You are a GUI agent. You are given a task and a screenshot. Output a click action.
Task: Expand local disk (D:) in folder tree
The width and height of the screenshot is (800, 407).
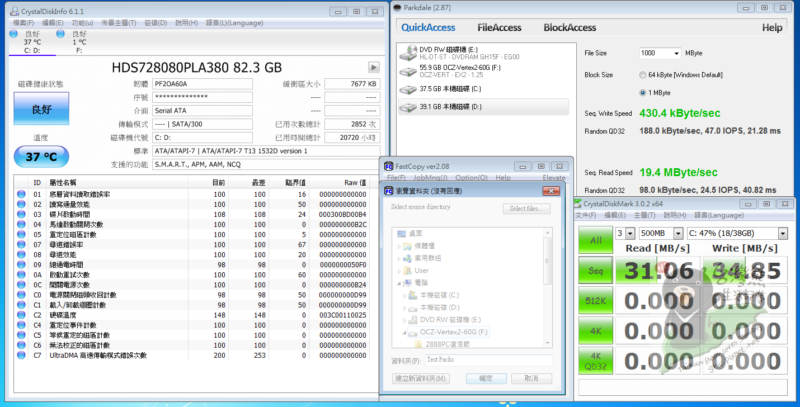click(405, 308)
